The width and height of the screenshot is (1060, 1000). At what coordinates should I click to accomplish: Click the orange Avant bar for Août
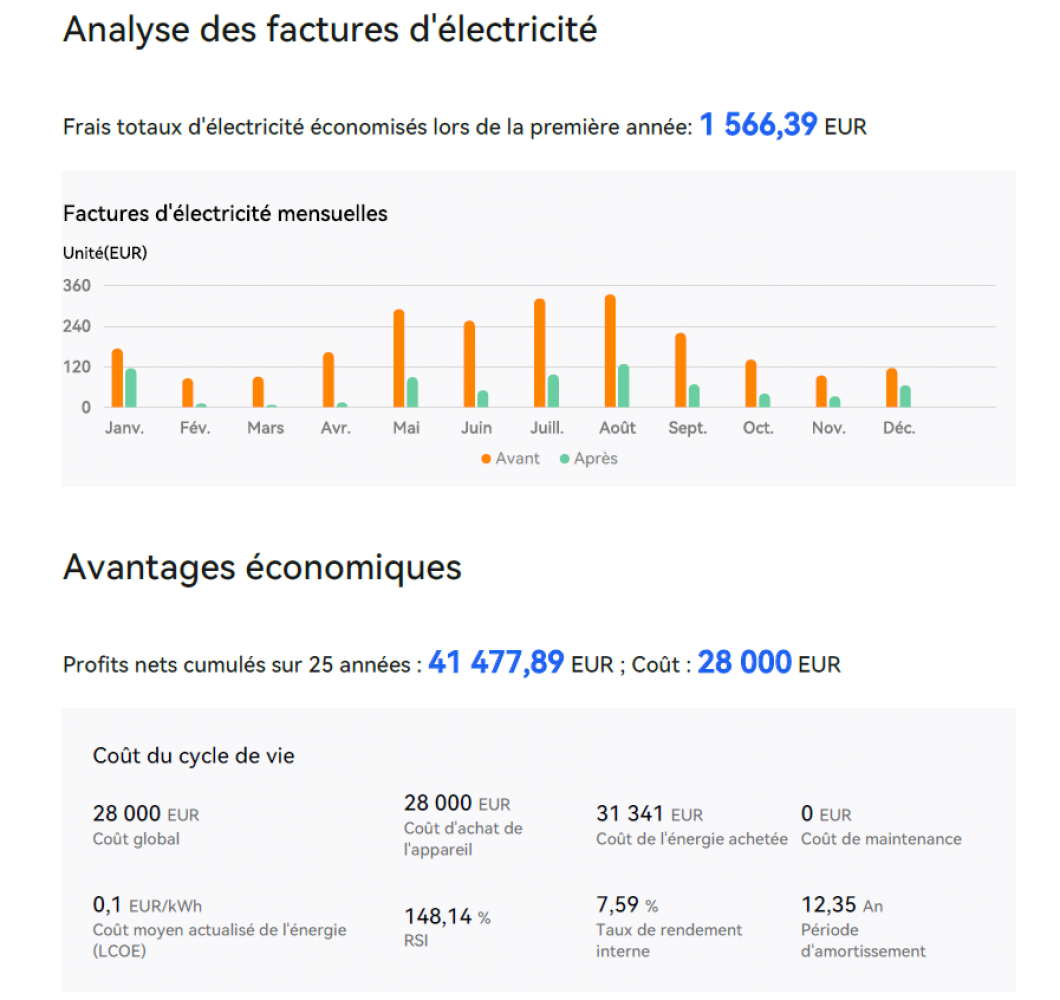pos(610,351)
